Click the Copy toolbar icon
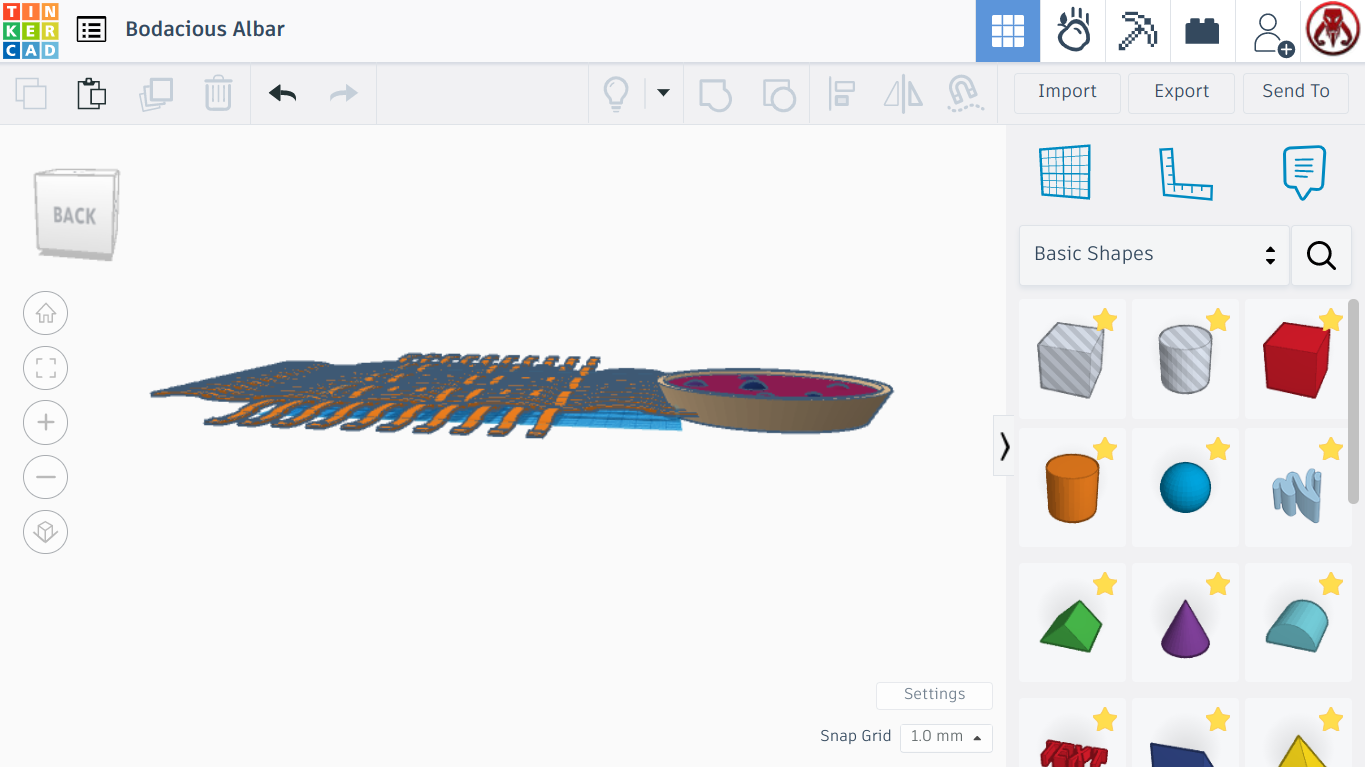 (31, 94)
